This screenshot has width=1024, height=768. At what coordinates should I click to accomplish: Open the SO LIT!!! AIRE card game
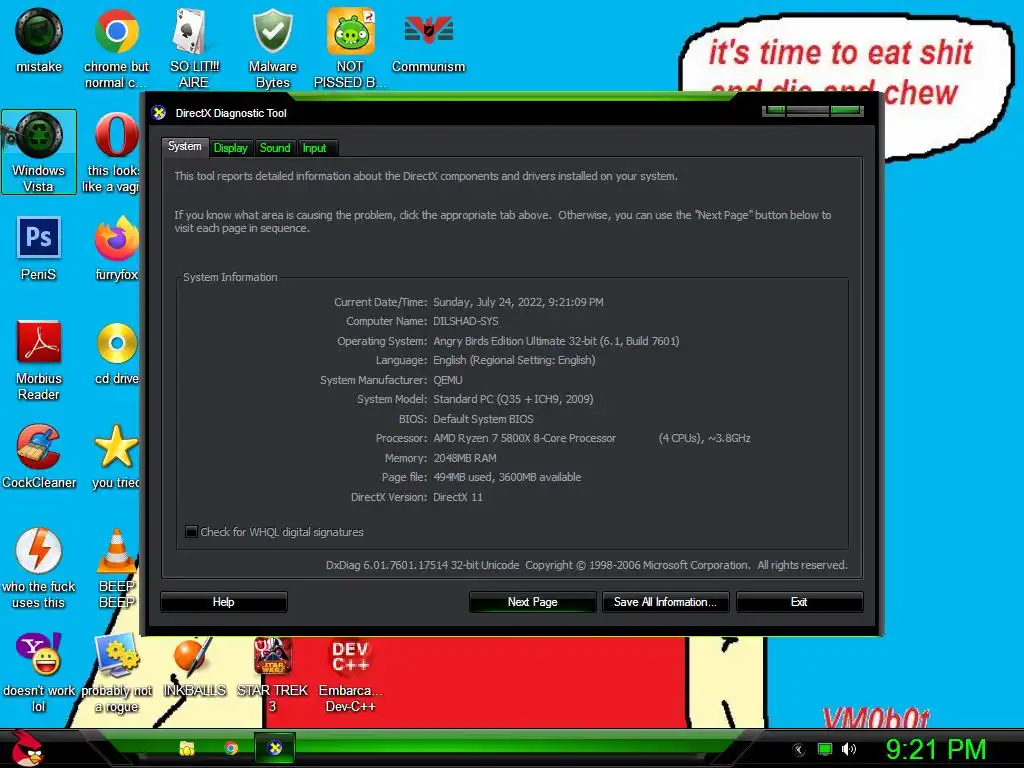[194, 48]
